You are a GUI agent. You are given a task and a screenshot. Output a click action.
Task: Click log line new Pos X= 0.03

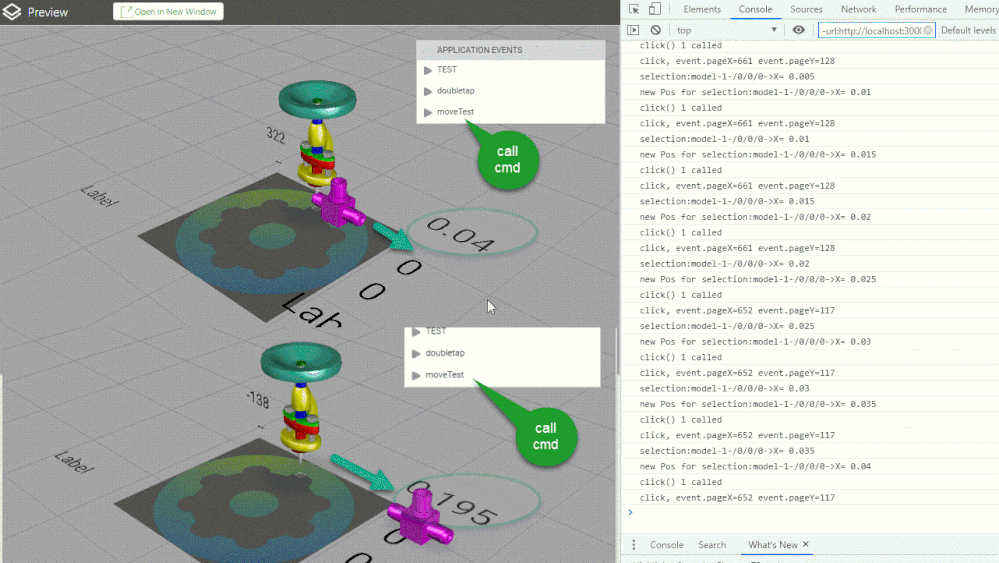pos(755,341)
